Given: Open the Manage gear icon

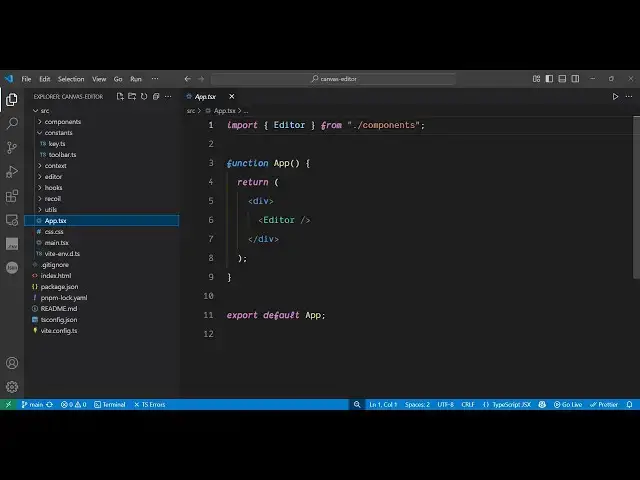Looking at the screenshot, I should (12, 387).
